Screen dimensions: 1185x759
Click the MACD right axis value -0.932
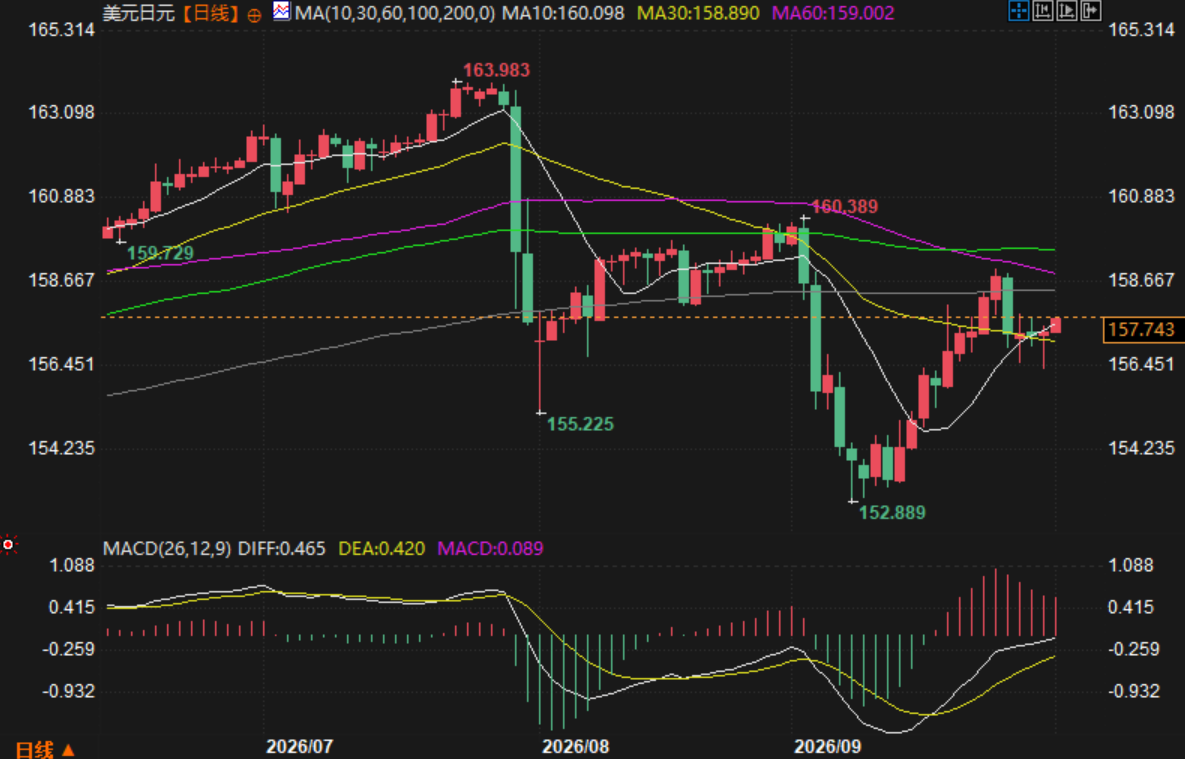[x=1134, y=691]
